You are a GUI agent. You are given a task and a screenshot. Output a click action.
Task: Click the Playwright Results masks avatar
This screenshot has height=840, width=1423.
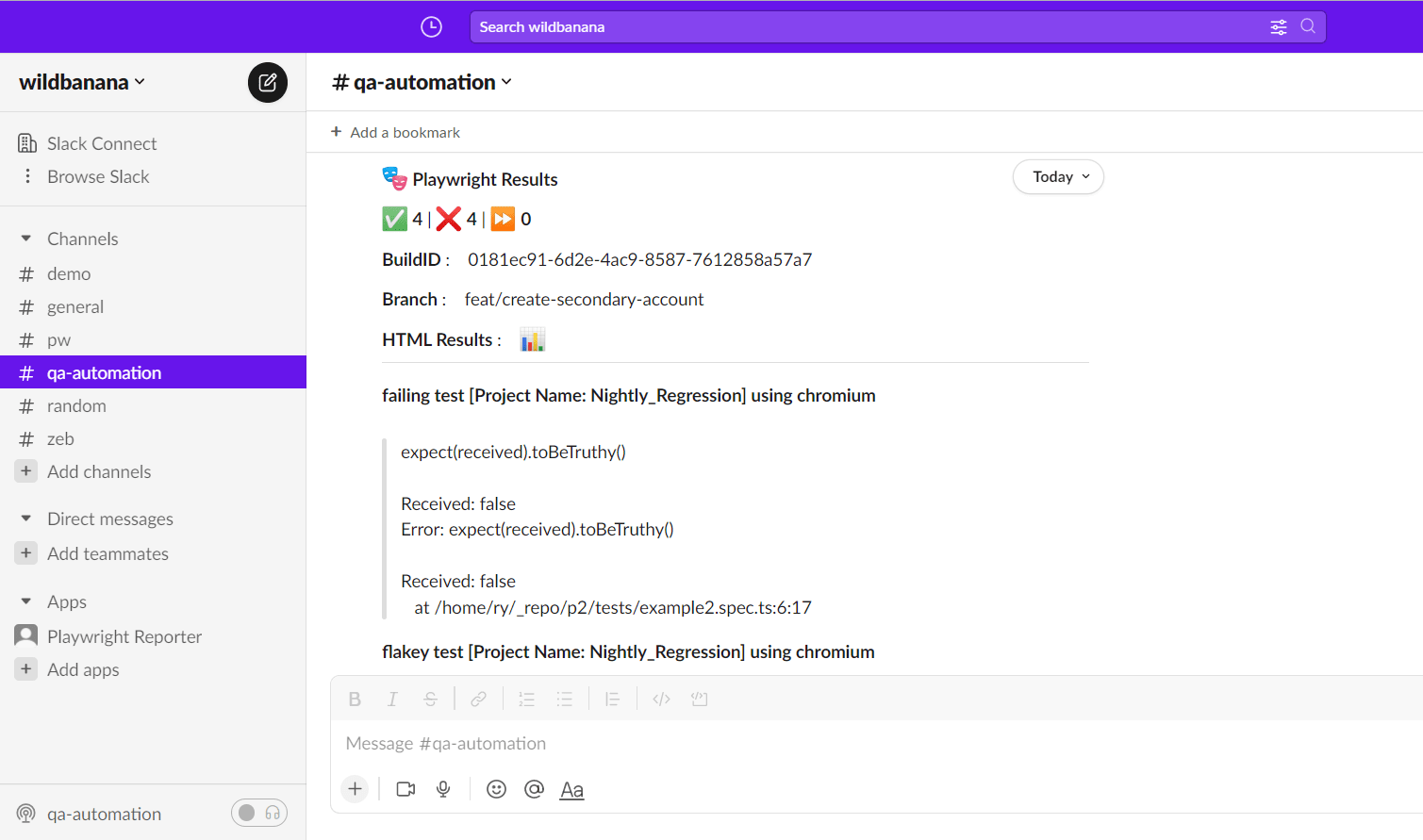click(394, 178)
